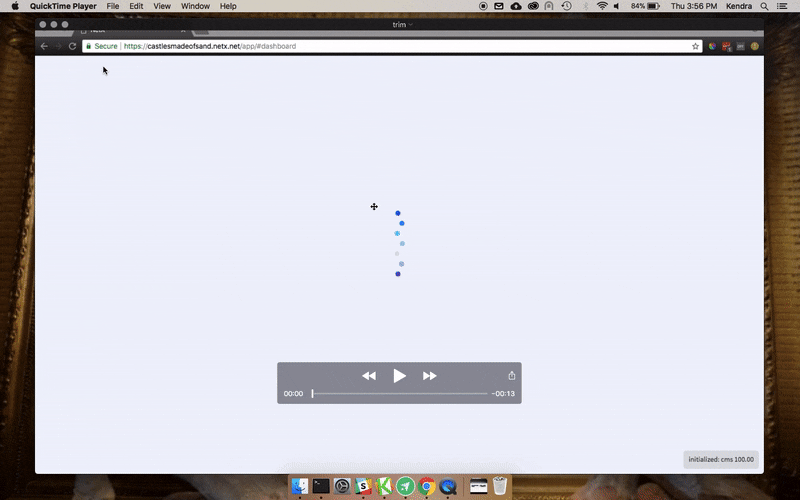Click the rewind button in player controls
The width and height of the screenshot is (800, 500).
coord(369,376)
